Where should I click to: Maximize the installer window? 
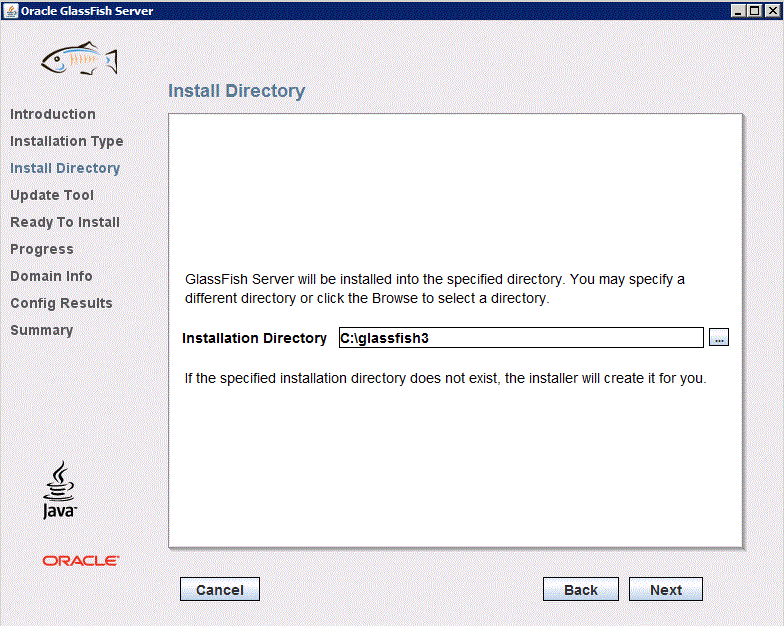754,10
